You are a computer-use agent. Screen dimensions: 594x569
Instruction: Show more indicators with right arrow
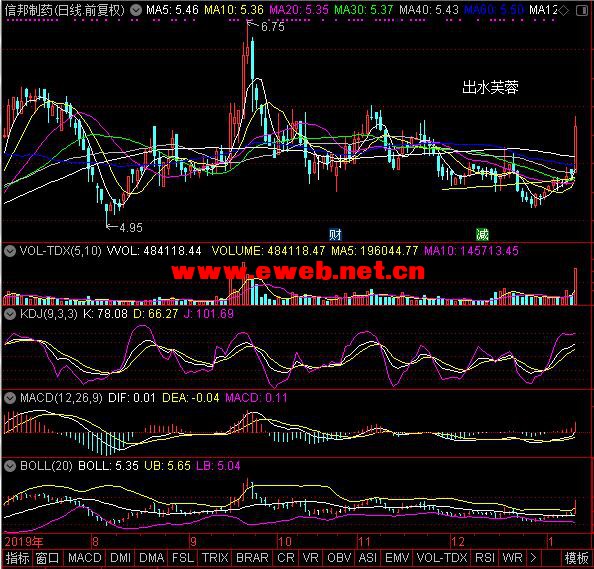click(x=533, y=558)
